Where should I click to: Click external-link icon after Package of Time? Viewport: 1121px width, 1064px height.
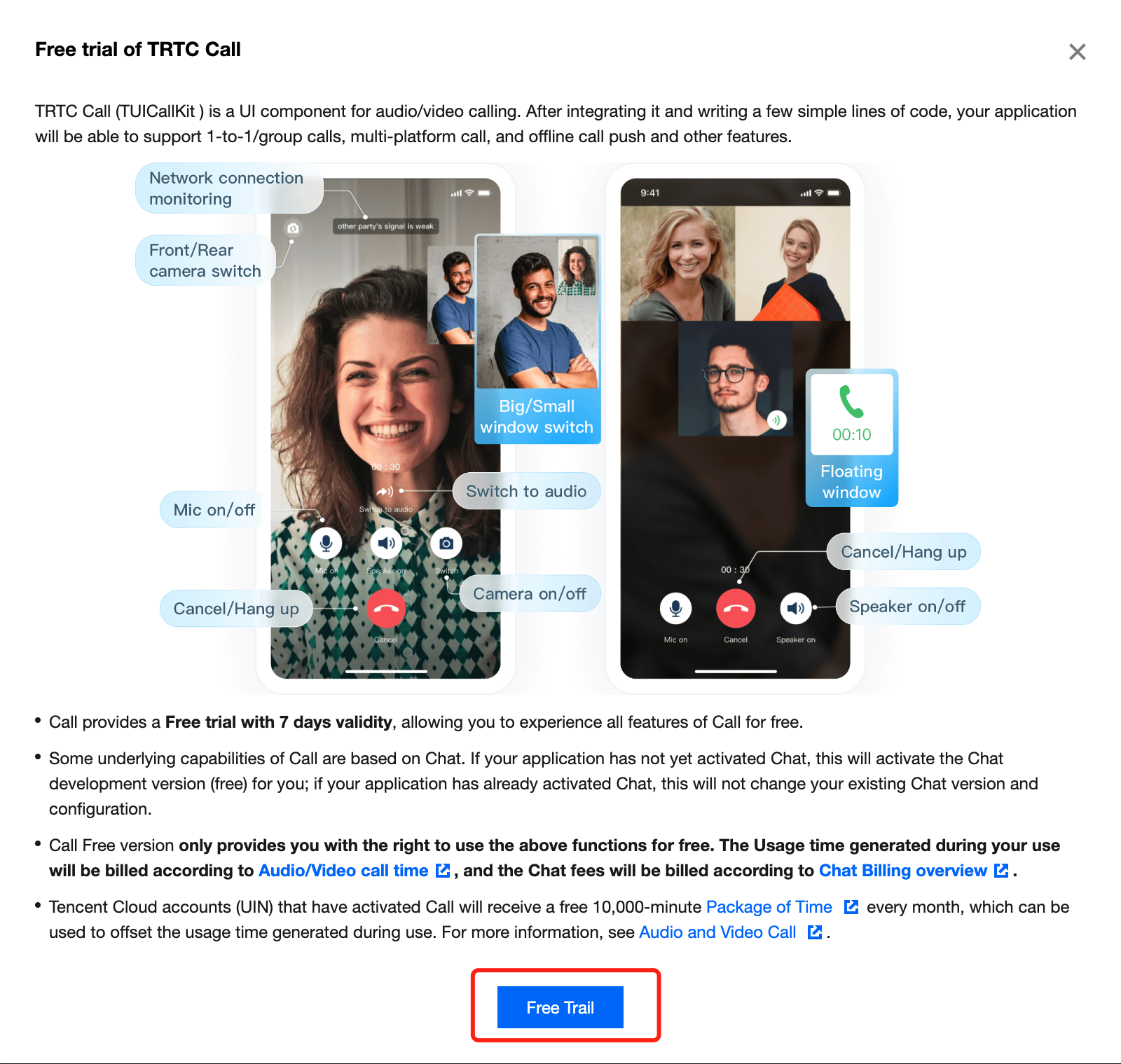[851, 907]
